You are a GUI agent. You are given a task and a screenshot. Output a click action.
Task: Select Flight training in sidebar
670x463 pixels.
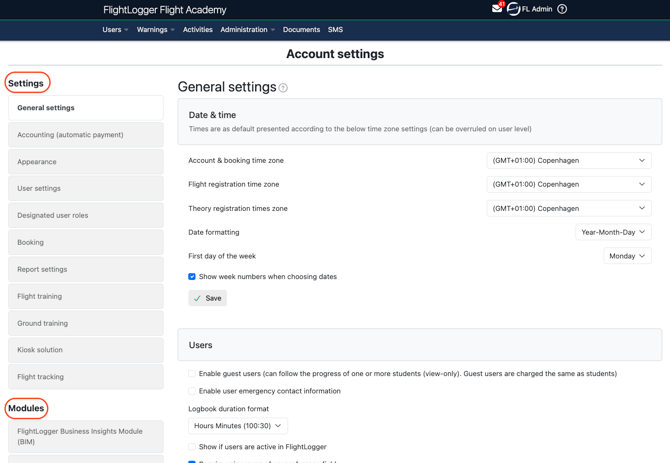tap(86, 296)
